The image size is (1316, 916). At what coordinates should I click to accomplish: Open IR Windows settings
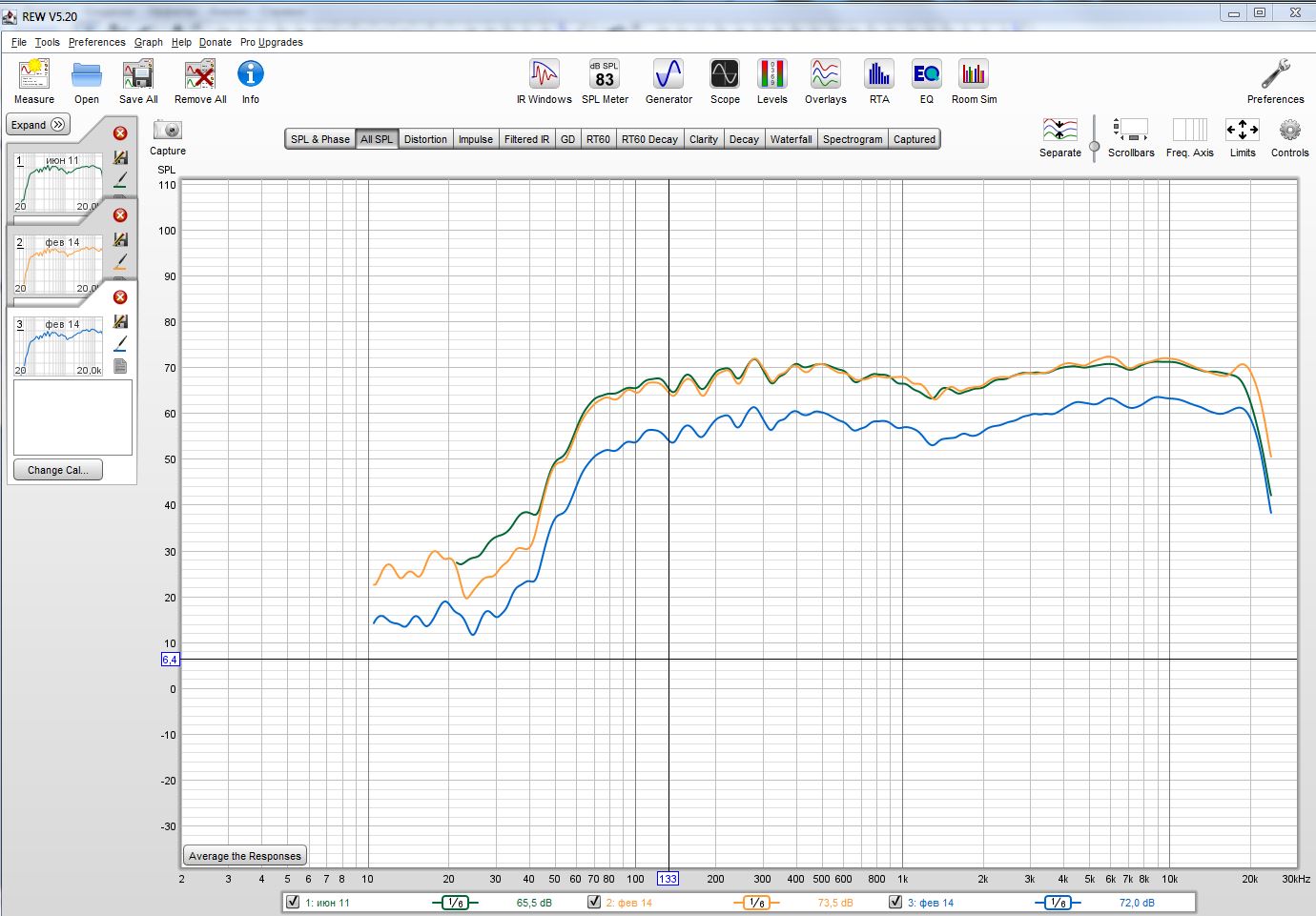[x=544, y=75]
